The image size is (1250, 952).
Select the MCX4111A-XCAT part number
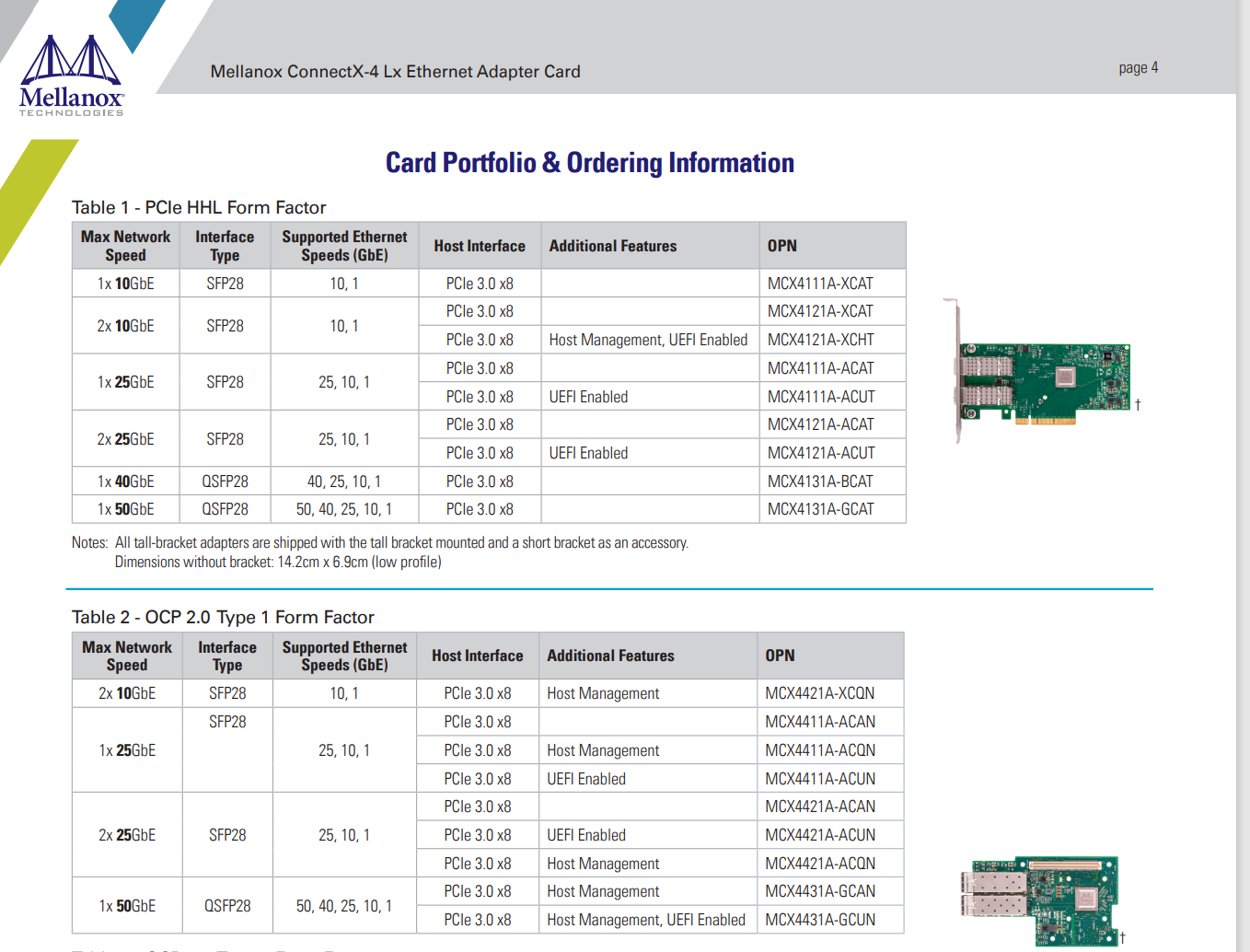(x=820, y=284)
